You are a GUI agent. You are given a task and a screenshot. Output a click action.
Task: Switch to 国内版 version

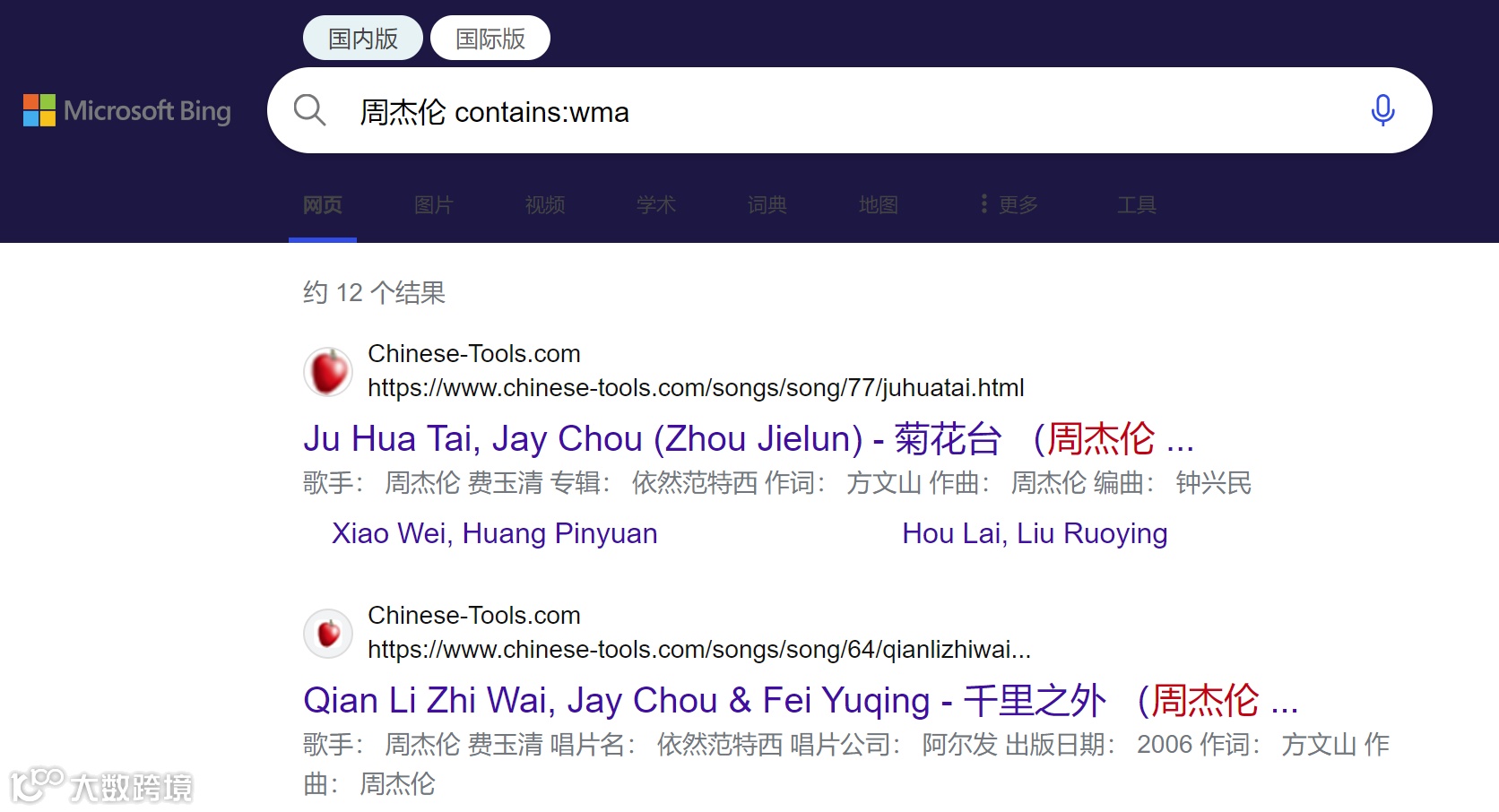coord(362,37)
